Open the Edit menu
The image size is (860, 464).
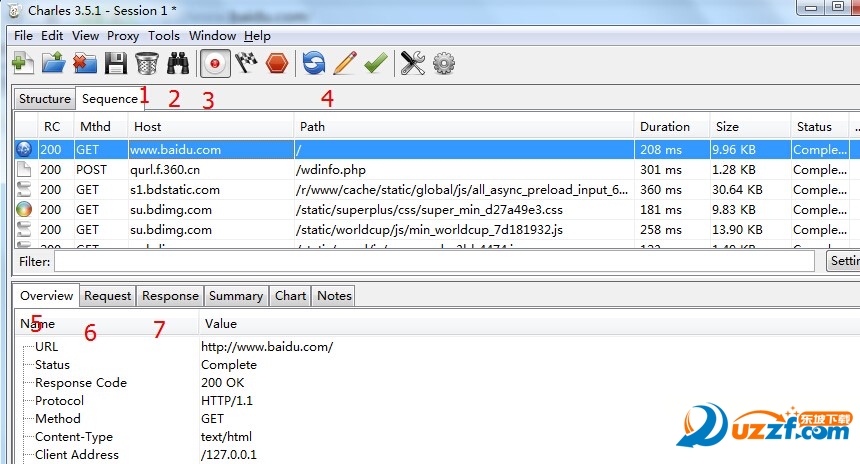click(x=52, y=36)
